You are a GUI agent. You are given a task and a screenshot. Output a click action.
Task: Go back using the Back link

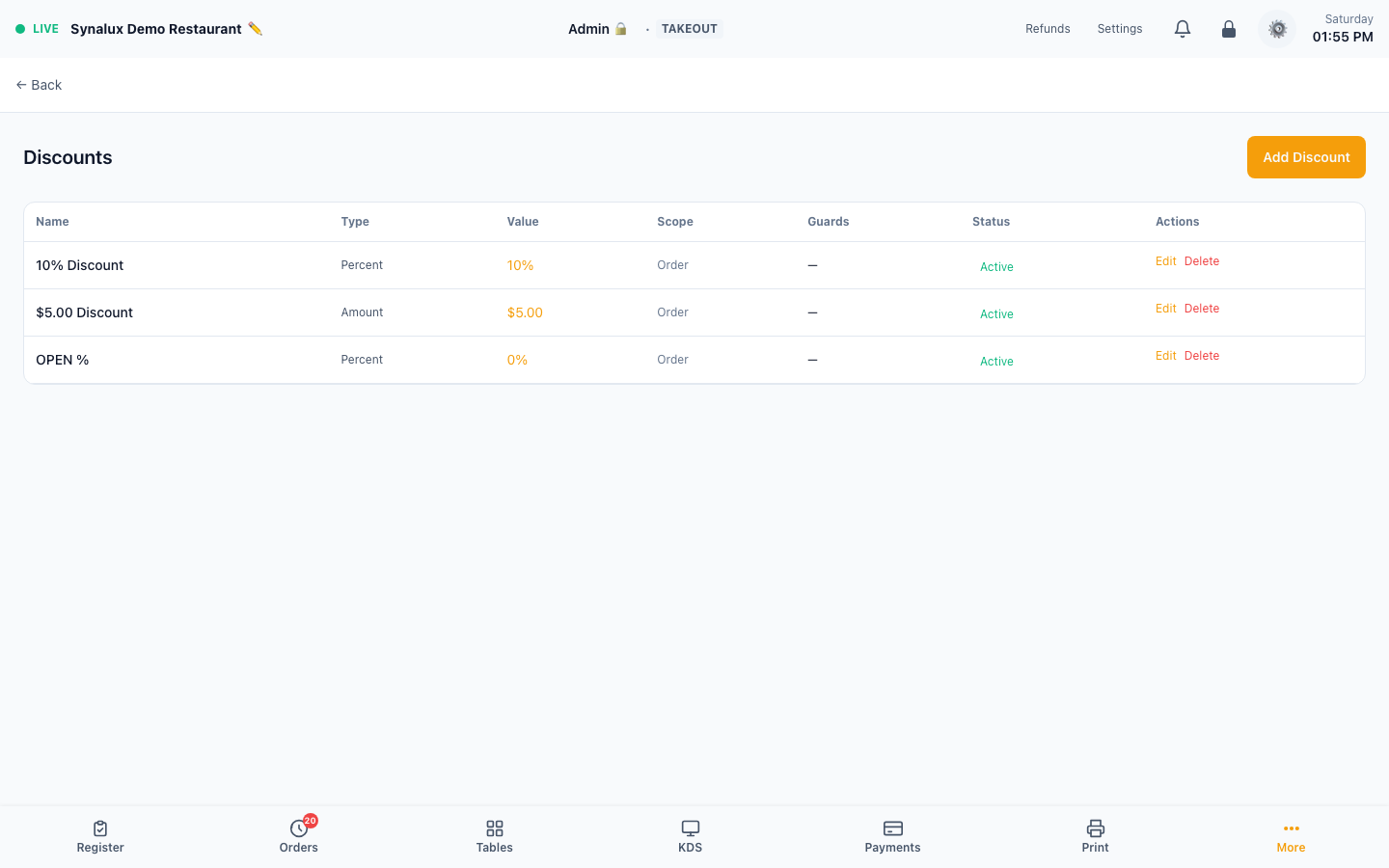pyautogui.click(x=39, y=85)
